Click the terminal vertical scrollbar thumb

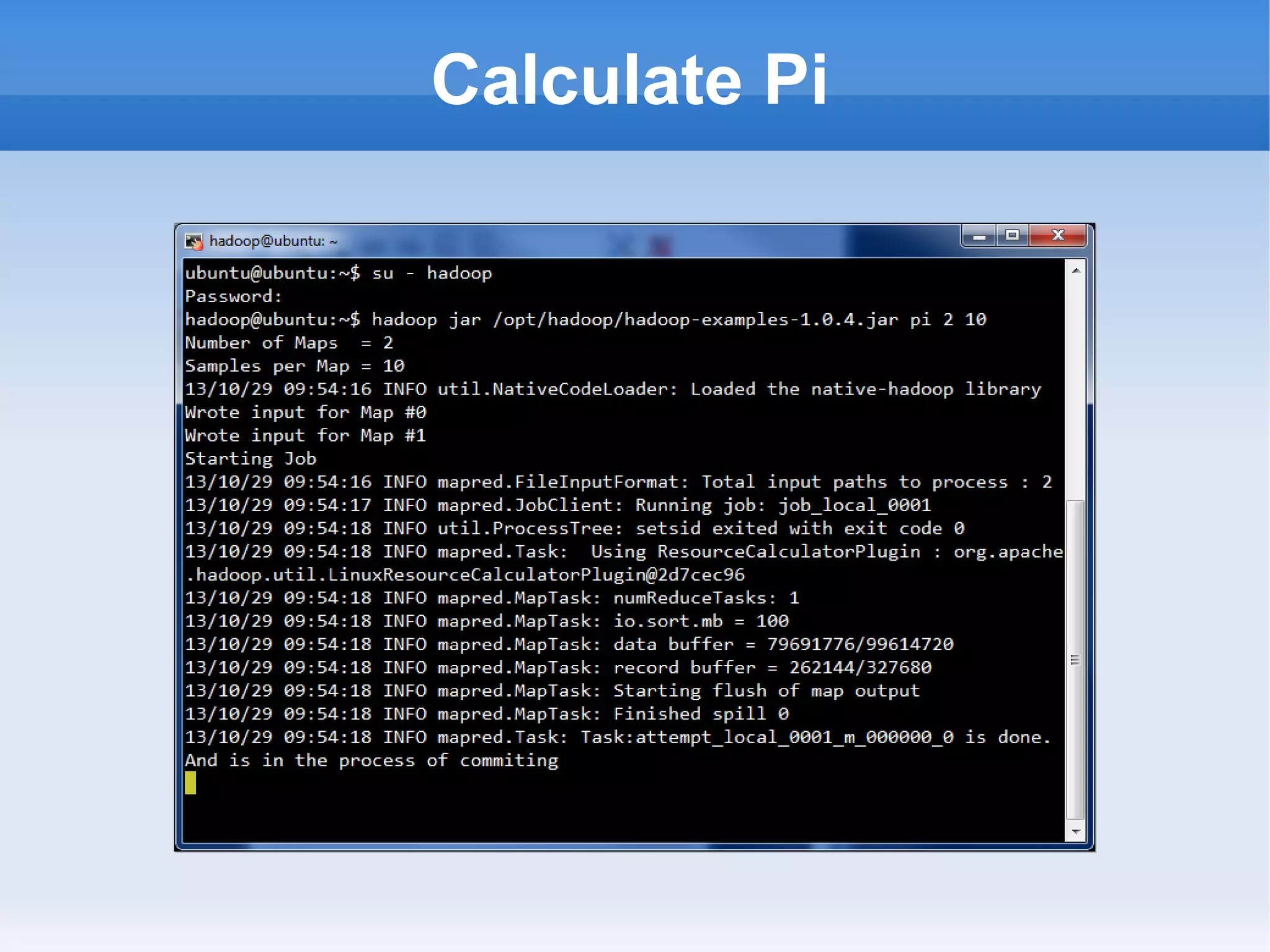[x=1075, y=660]
